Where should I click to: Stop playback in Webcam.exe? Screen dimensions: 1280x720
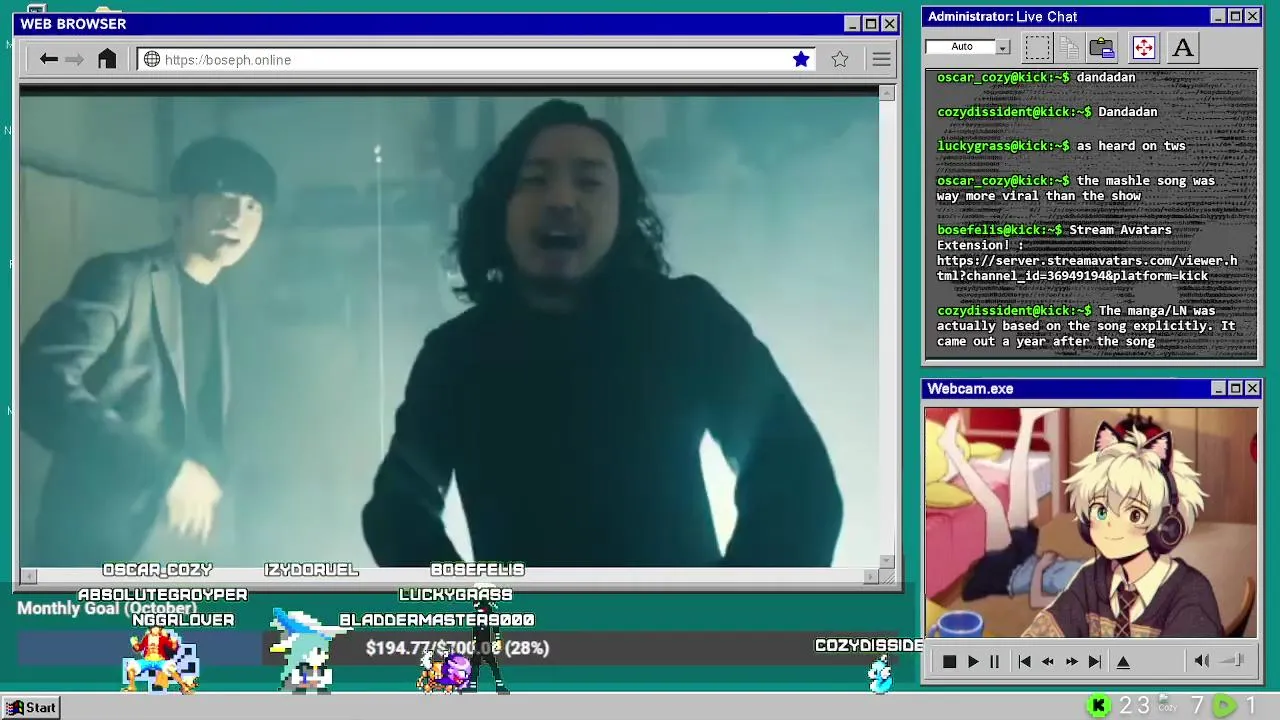949,662
